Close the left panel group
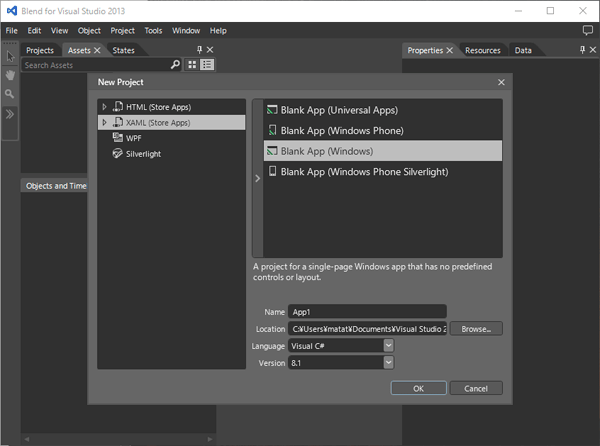 (210, 50)
